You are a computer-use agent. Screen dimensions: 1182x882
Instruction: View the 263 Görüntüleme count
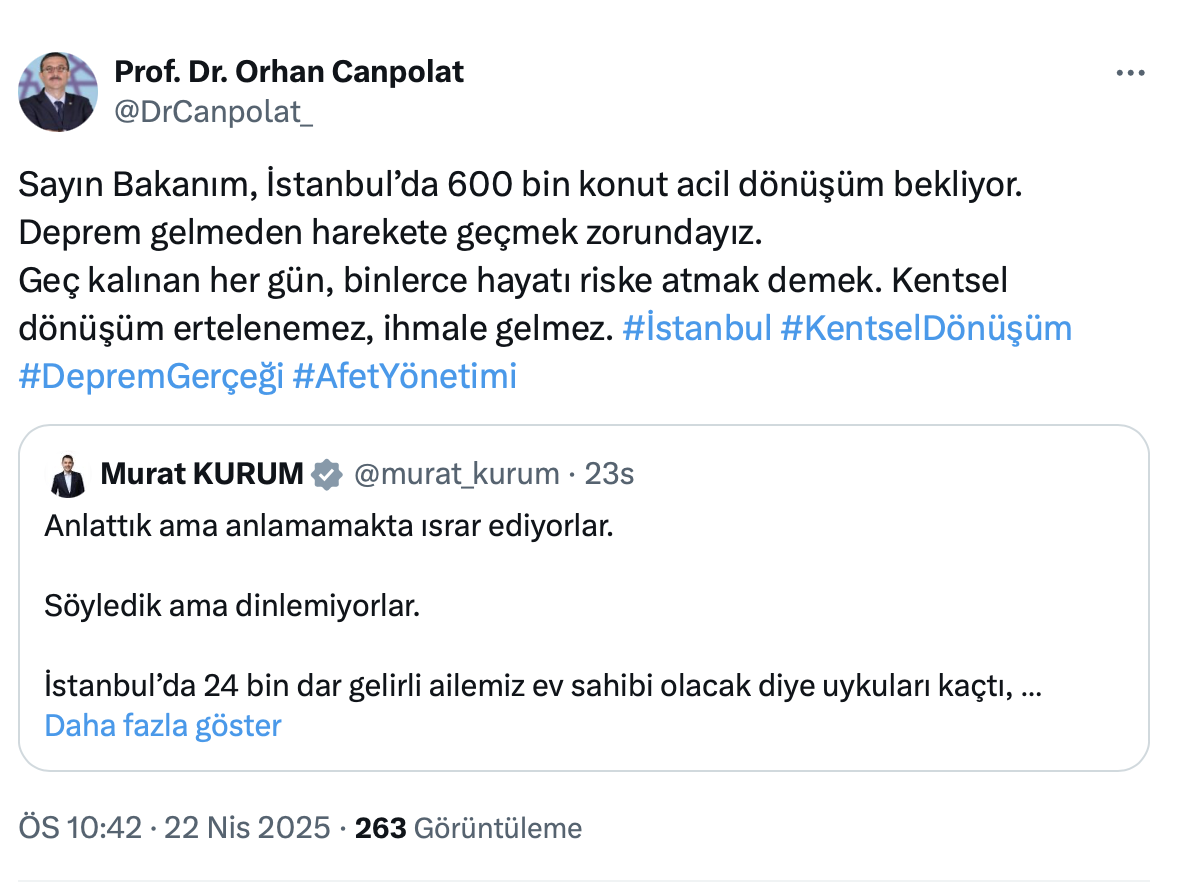pyautogui.click(x=468, y=828)
